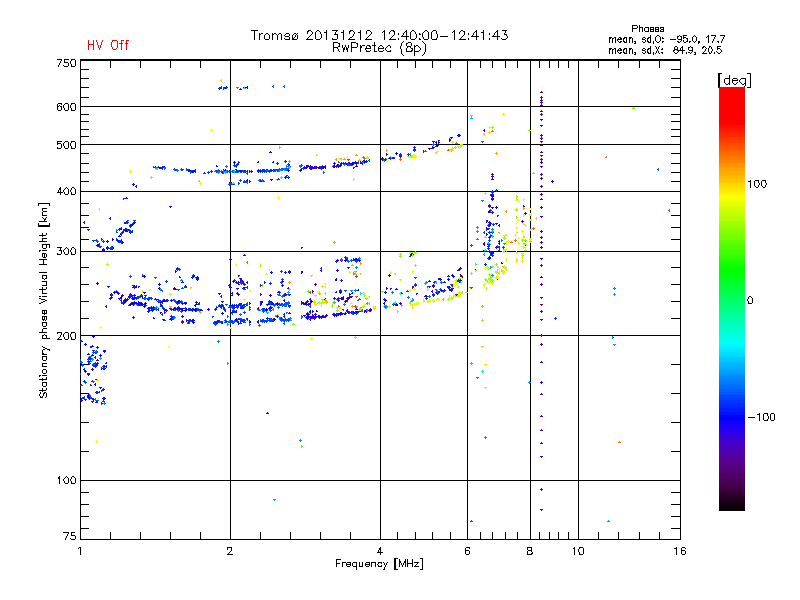The width and height of the screenshot is (800, 600).
Task: Click the 'RwPretec (8p)' subtitle
Action: point(379,48)
